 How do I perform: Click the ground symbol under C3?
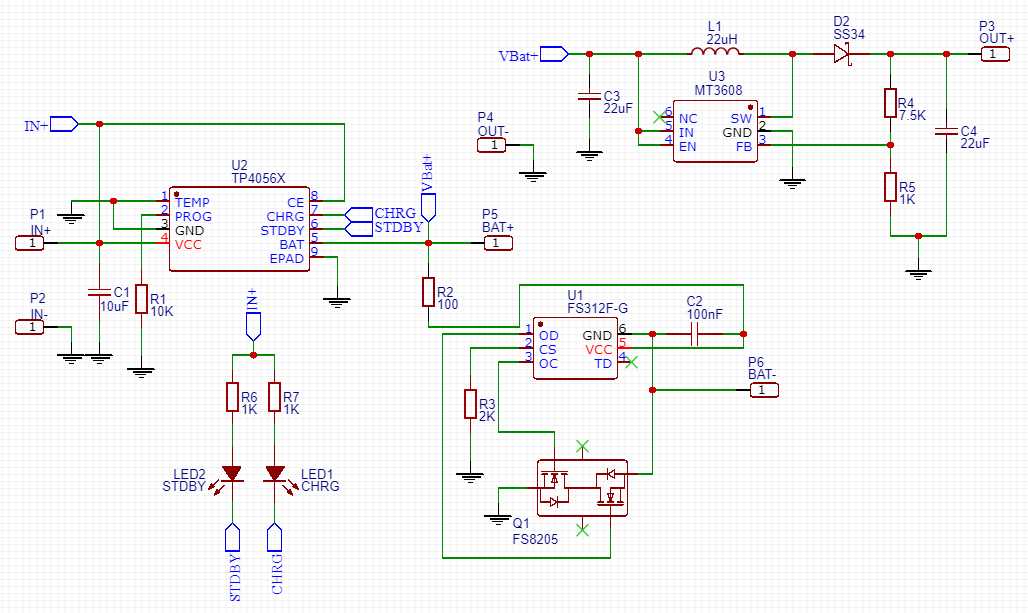589,155
